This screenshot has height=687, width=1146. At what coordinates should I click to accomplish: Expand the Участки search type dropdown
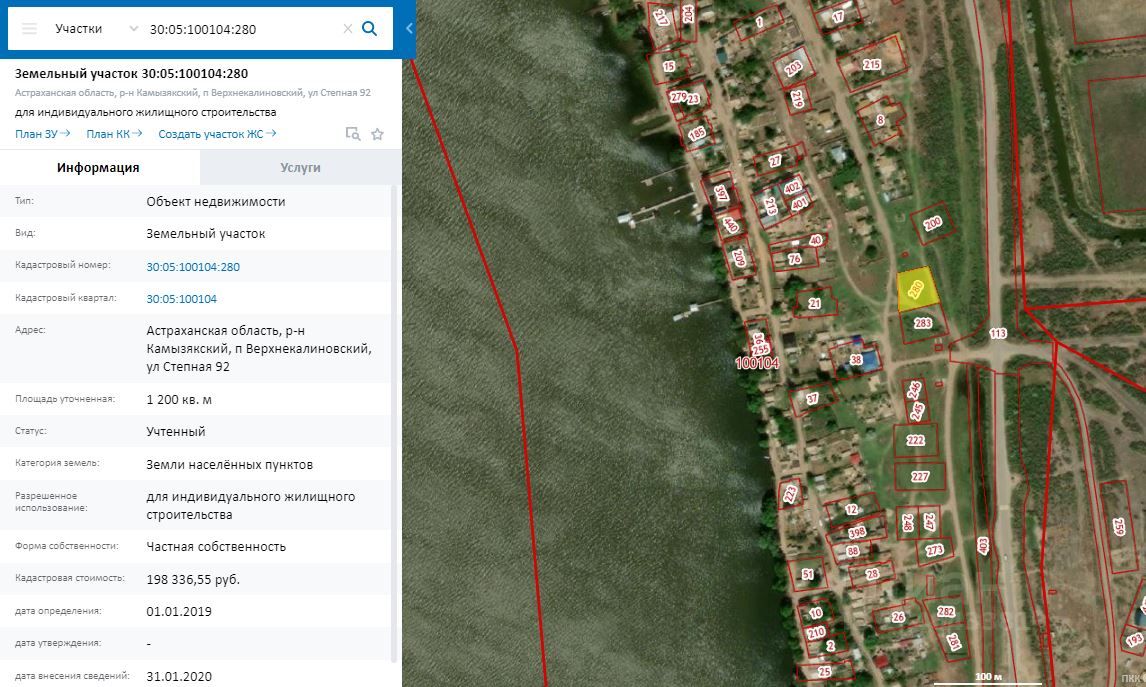point(134,29)
